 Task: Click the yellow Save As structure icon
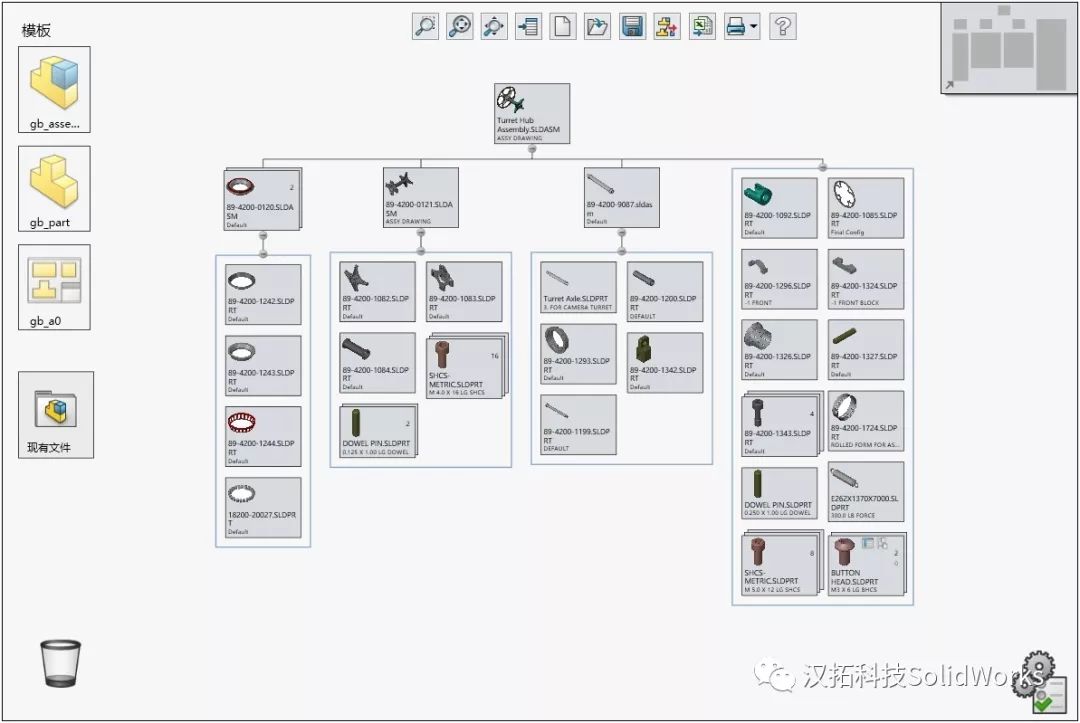(667, 27)
